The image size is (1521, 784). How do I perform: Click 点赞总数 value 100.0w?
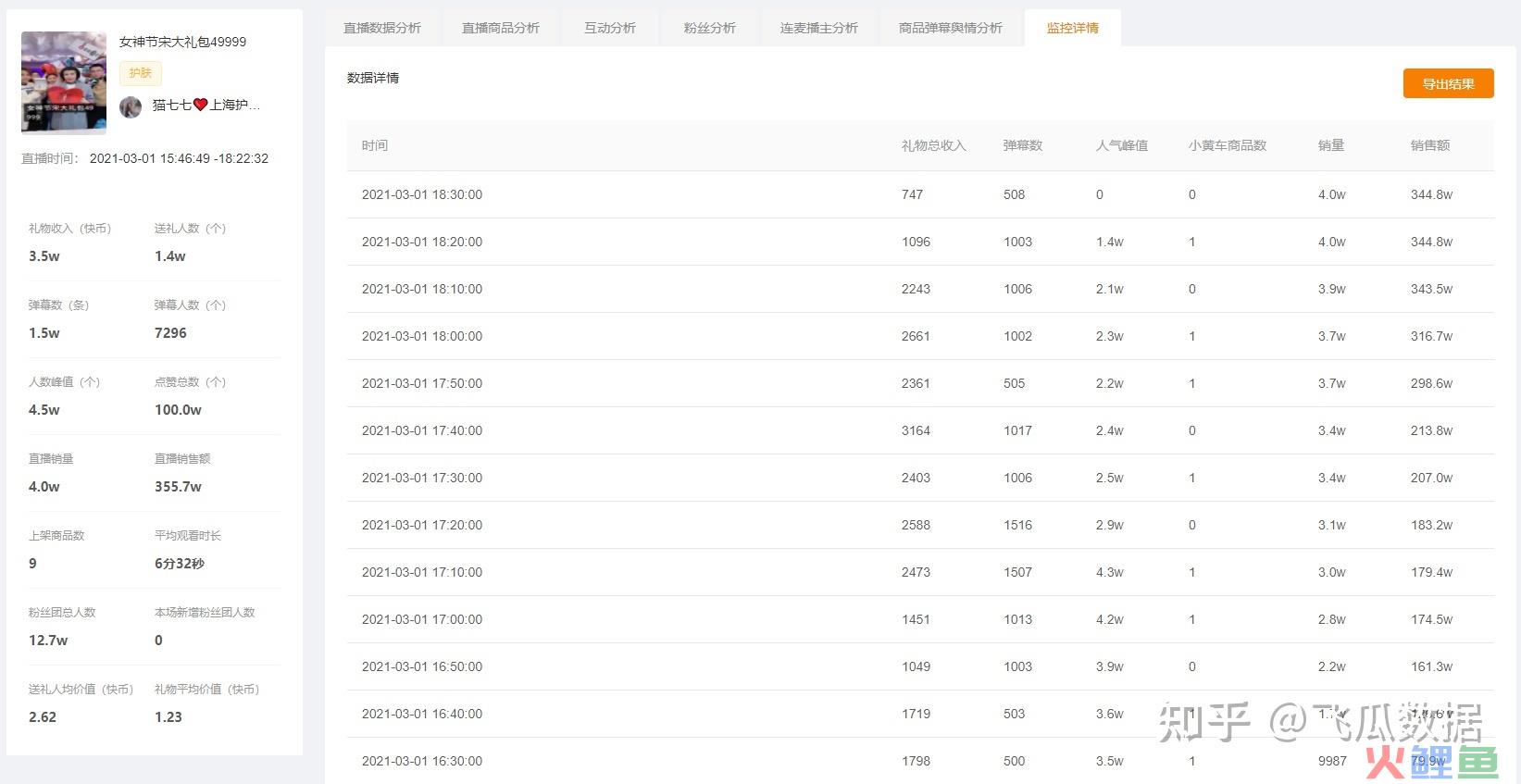click(x=178, y=410)
